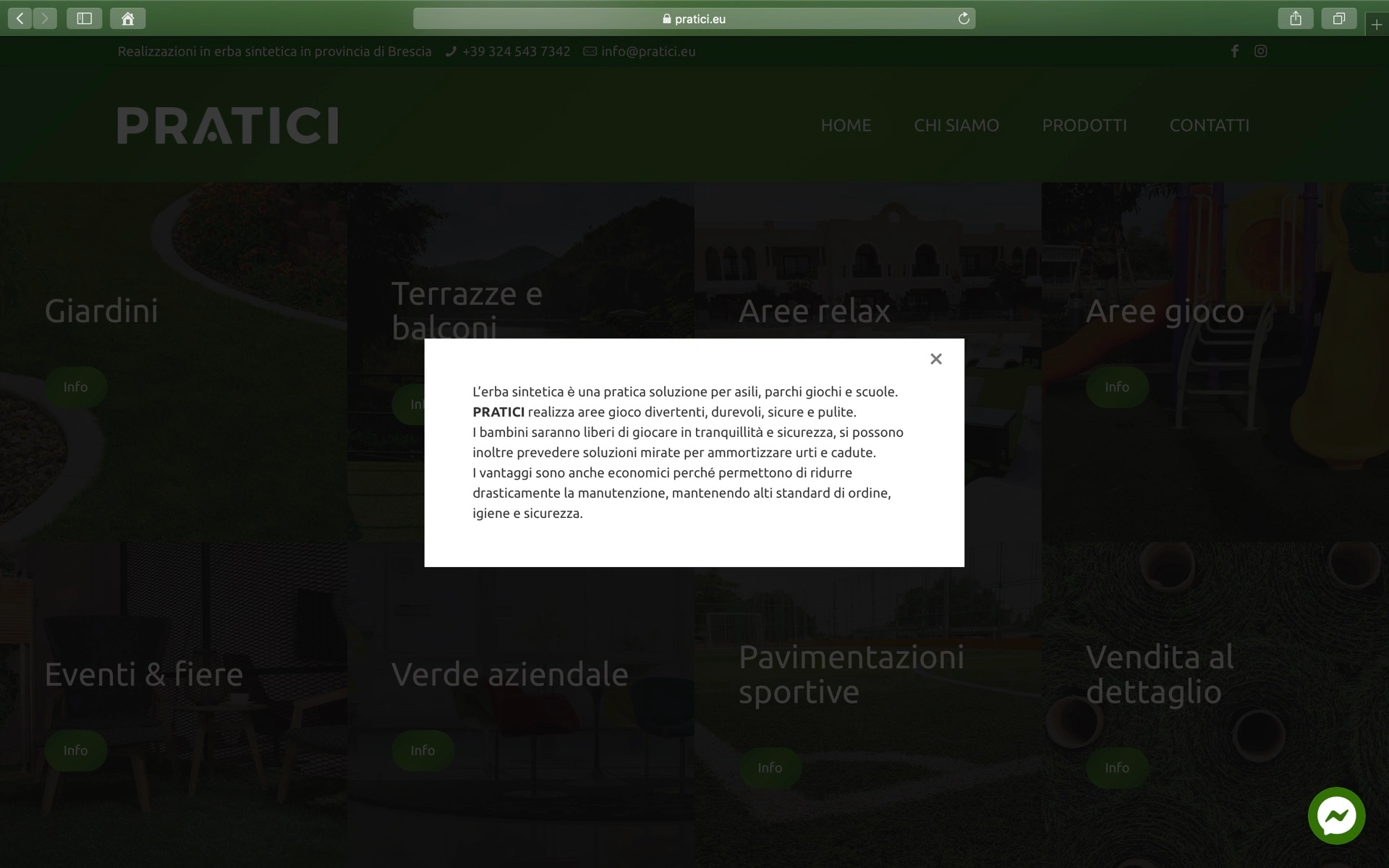Screen dimensions: 1389x868
Task: Select the Vendita al dettaglio heading
Action: (x=1160, y=674)
